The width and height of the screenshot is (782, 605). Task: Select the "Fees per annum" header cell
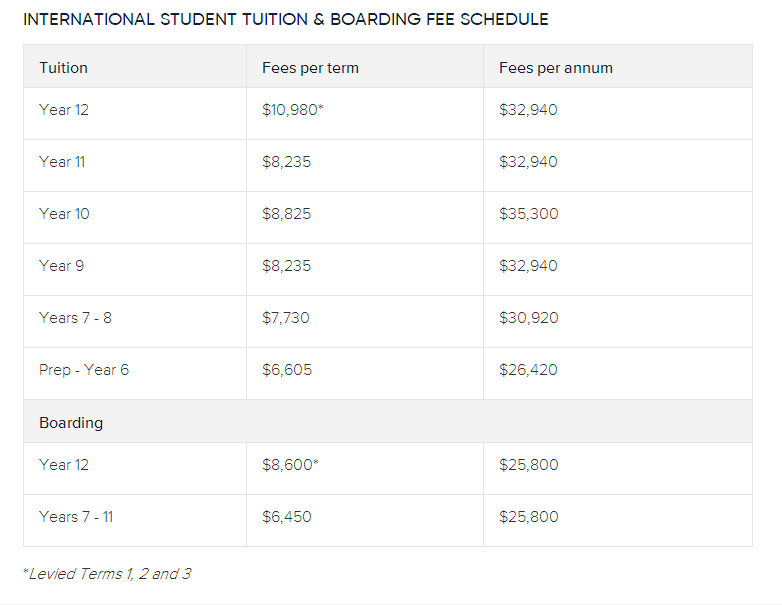(555, 68)
